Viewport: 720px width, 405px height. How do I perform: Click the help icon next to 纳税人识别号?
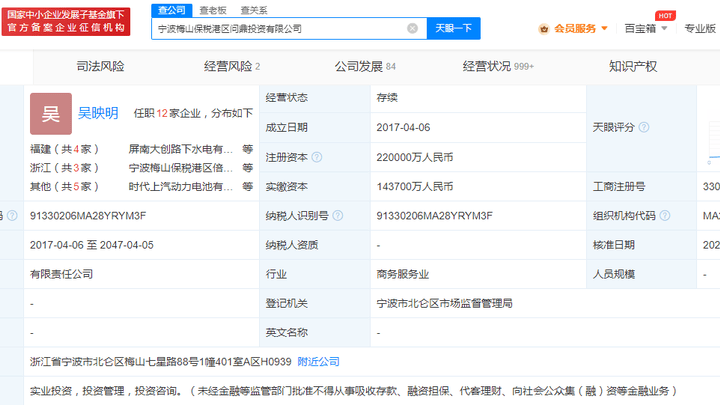pyautogui.click(x=338, y=215)
